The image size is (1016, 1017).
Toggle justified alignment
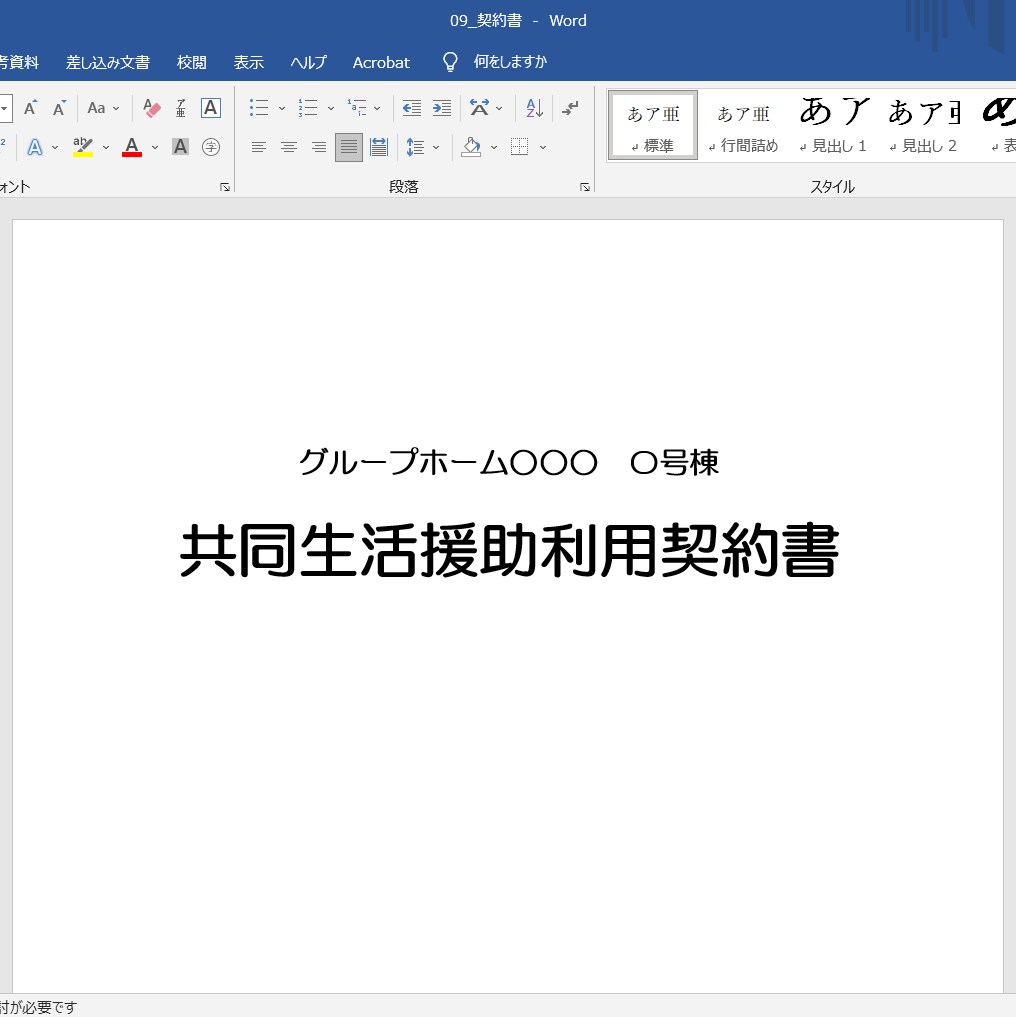(348, 147)
